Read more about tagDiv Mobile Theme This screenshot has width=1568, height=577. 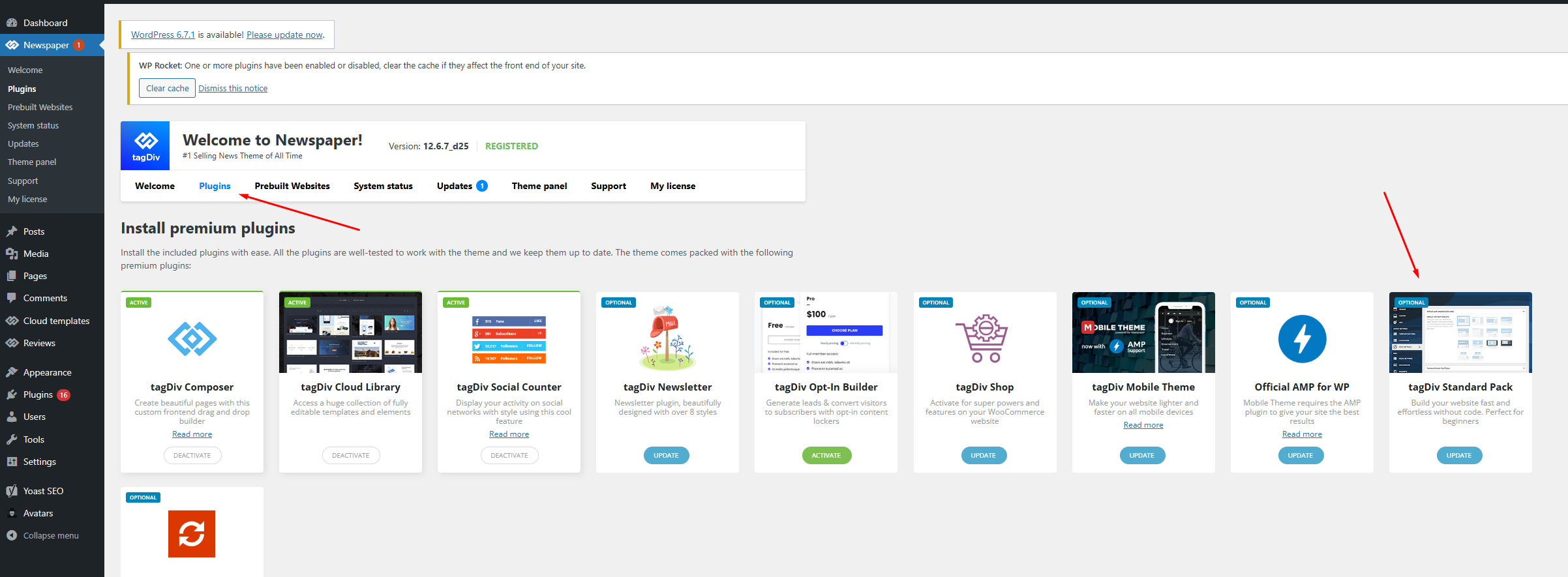tap(1143, 425)
